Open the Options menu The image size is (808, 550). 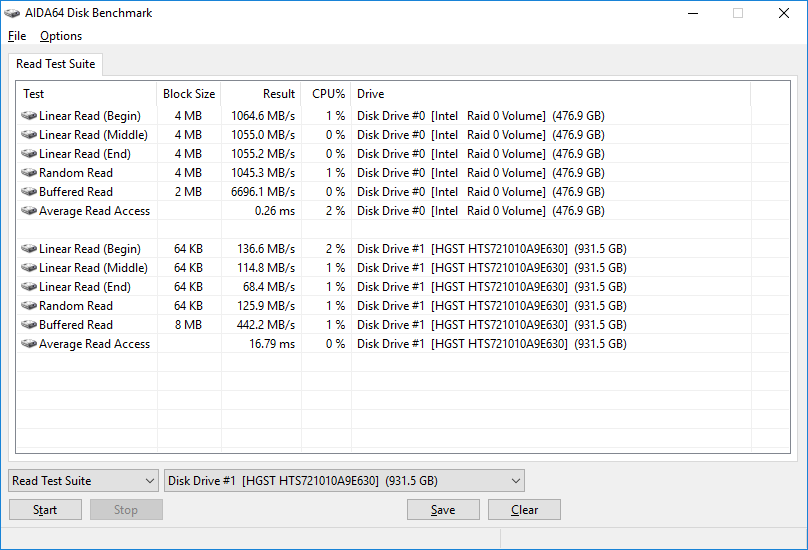pos(61,36)
